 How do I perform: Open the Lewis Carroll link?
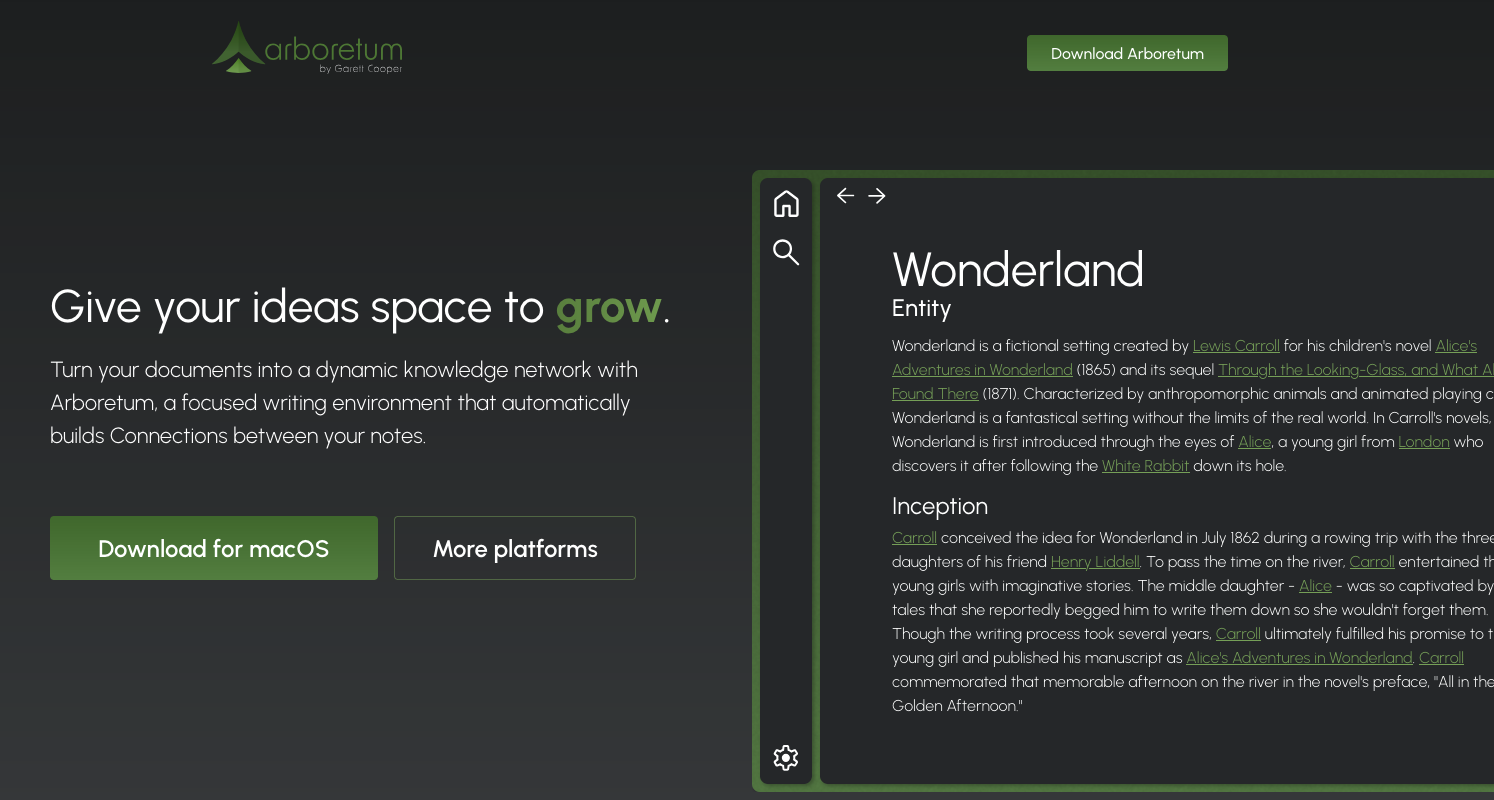pos(1236,346)
